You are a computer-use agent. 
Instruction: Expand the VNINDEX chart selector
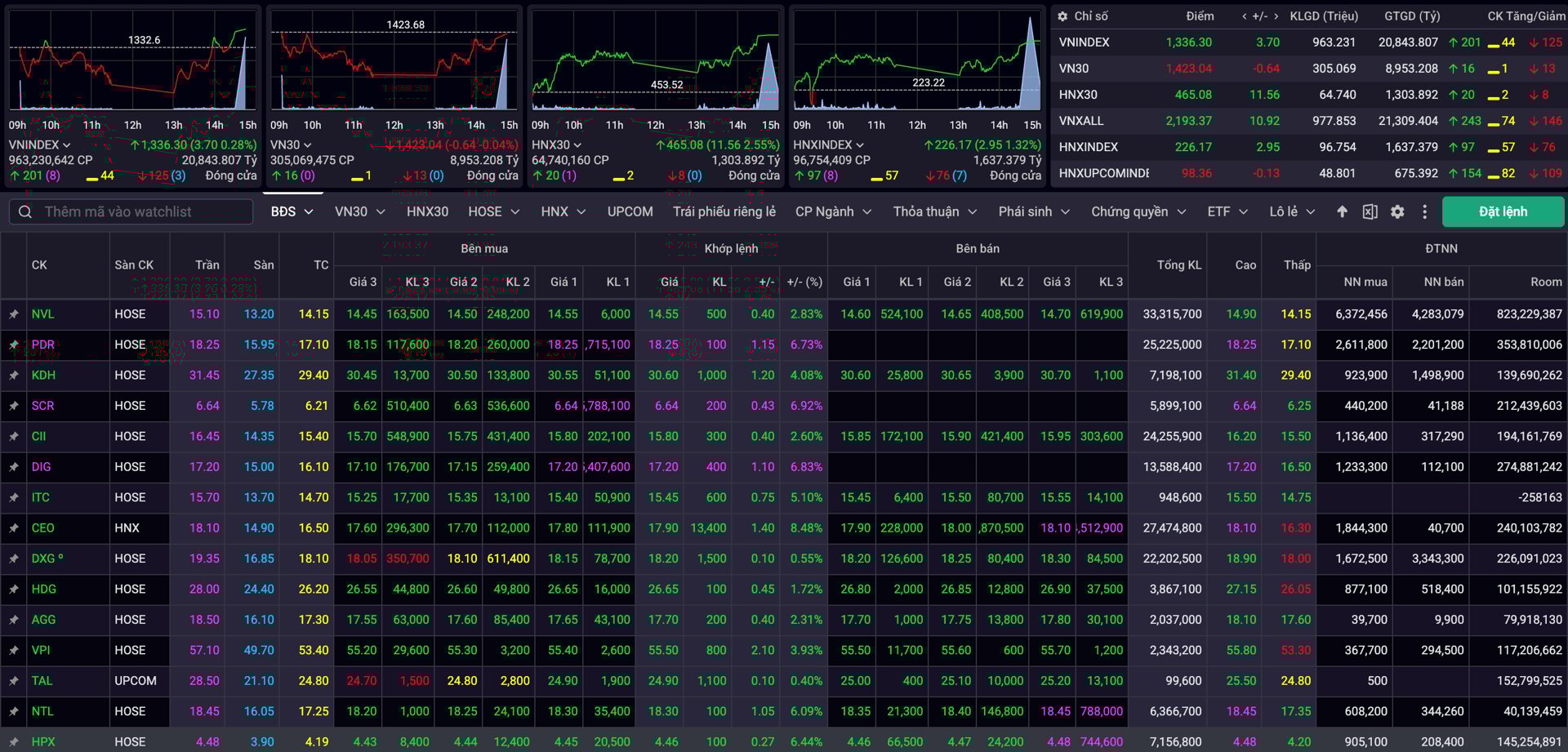(x=39, y=145)
